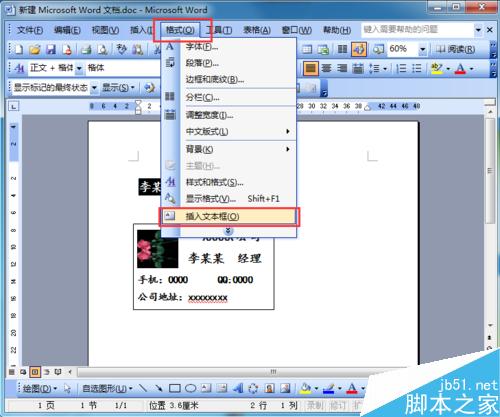The height and width of the screenshot is (417, 500).
Task: Click the Insert Excel worksheet icon
Action: click(x=323, y=49)
